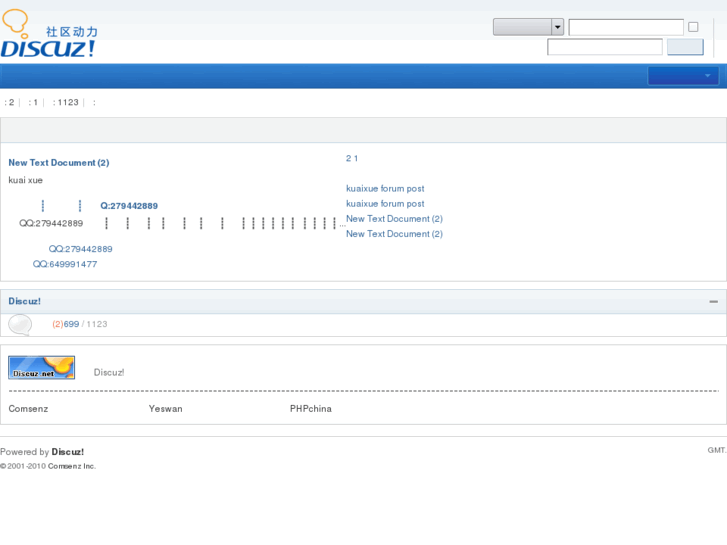Click the ':1123' statistic in the top bar

point(65,103)
